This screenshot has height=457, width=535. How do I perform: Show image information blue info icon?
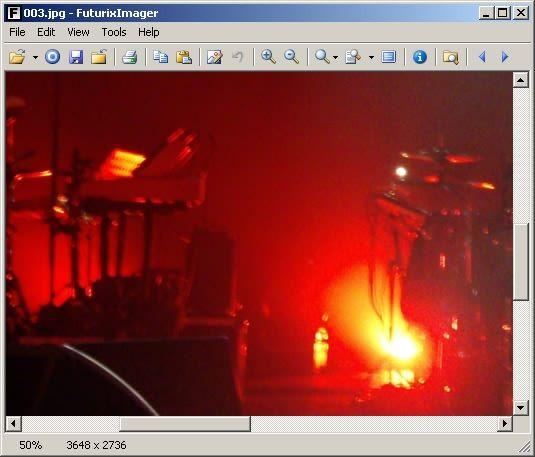(420, 57)
